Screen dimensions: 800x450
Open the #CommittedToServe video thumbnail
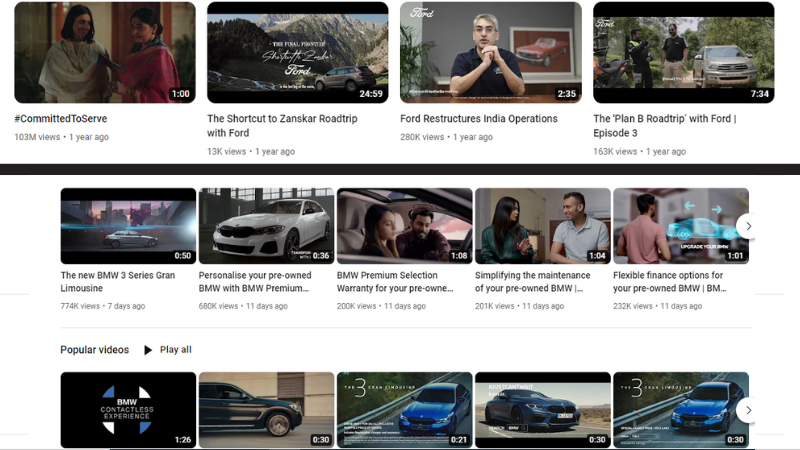[105, 53]
